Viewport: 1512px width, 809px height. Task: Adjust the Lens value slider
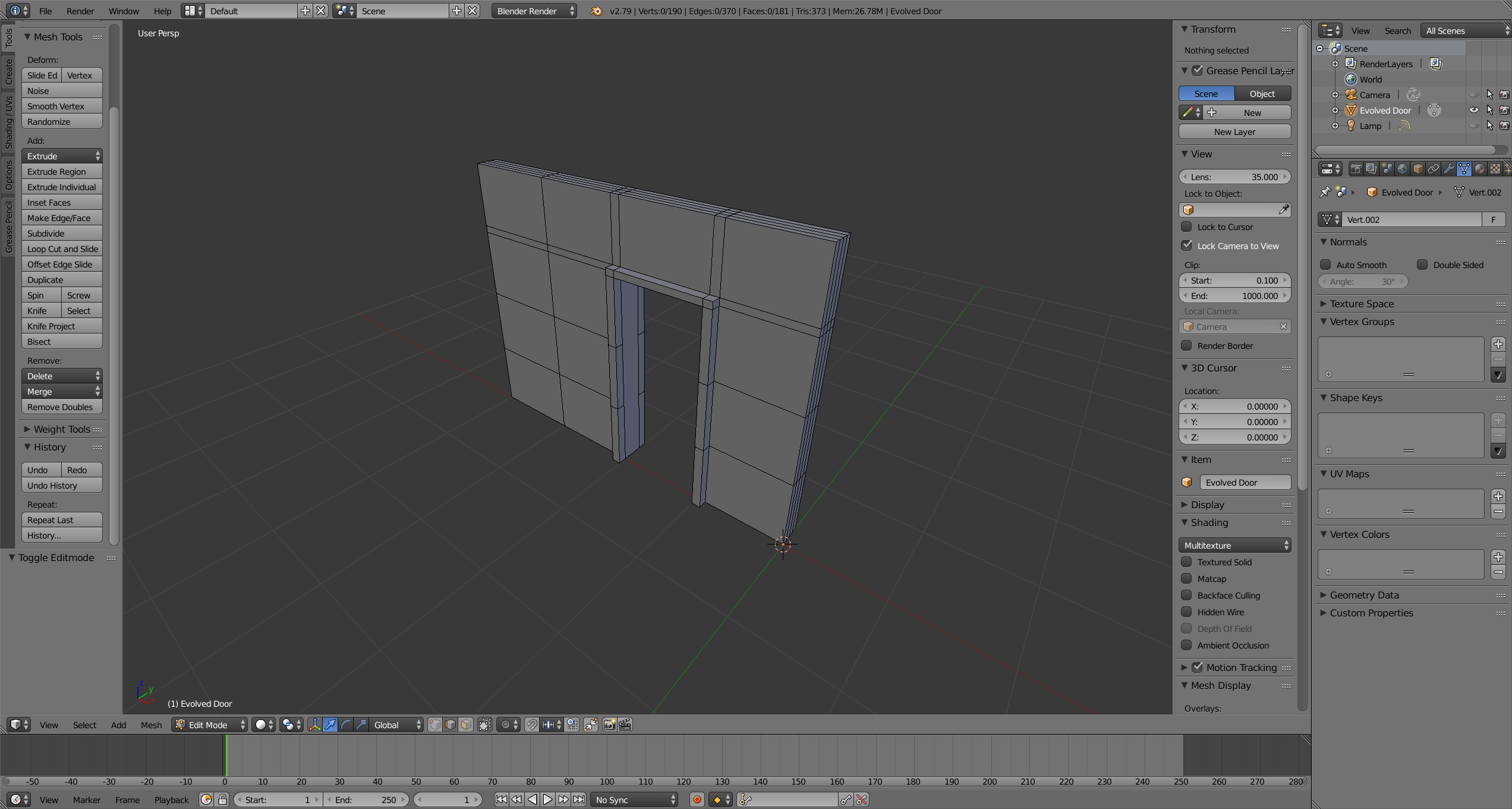tap(1236, 176)
